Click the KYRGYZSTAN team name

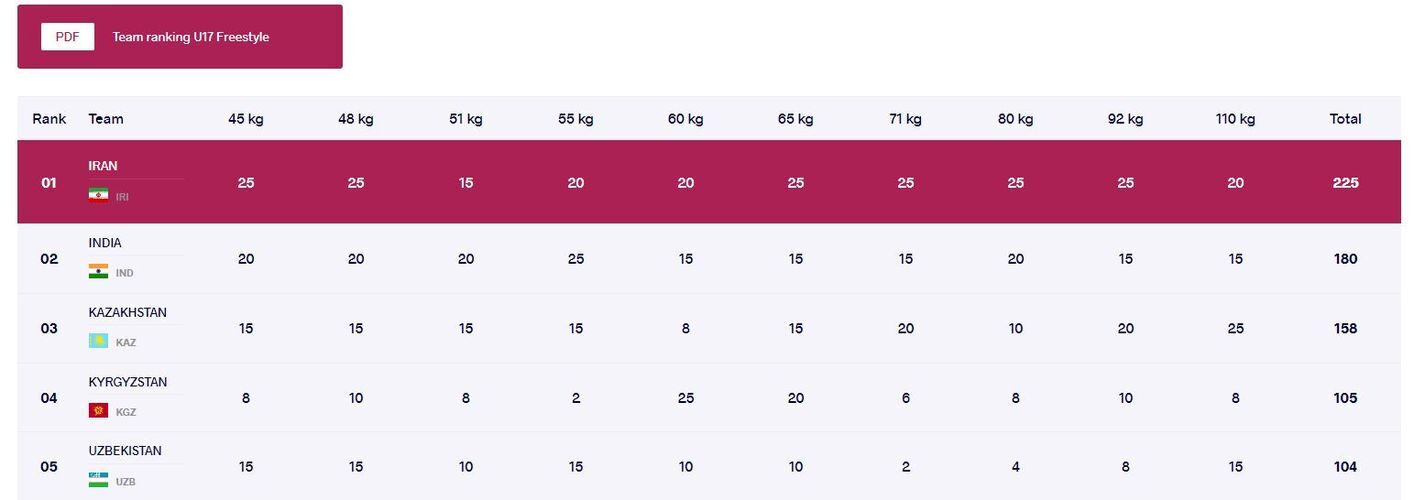pyautogui.click(x=128, y=382)
